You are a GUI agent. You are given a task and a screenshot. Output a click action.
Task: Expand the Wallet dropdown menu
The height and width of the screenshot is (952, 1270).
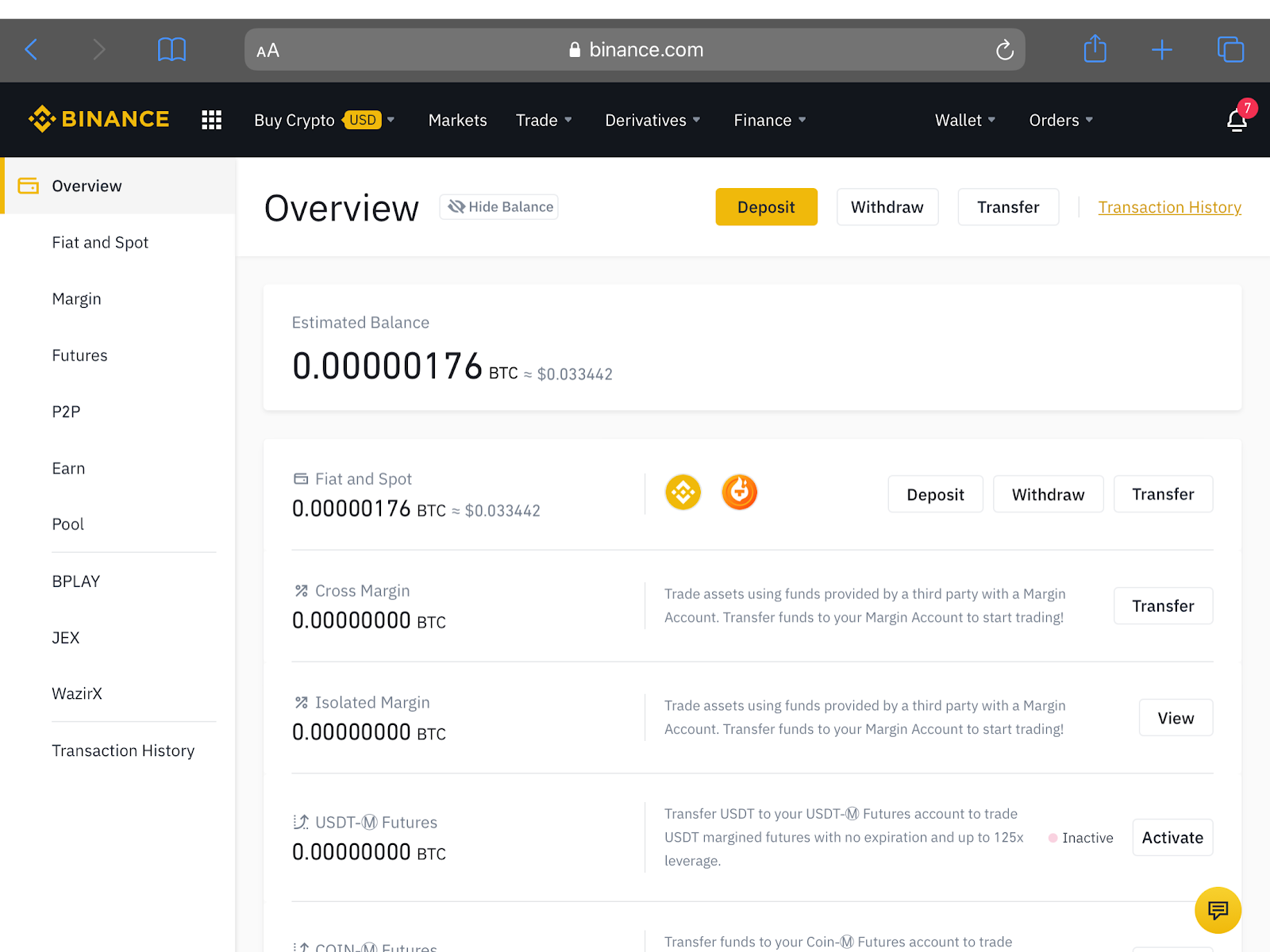pos(965,120)
